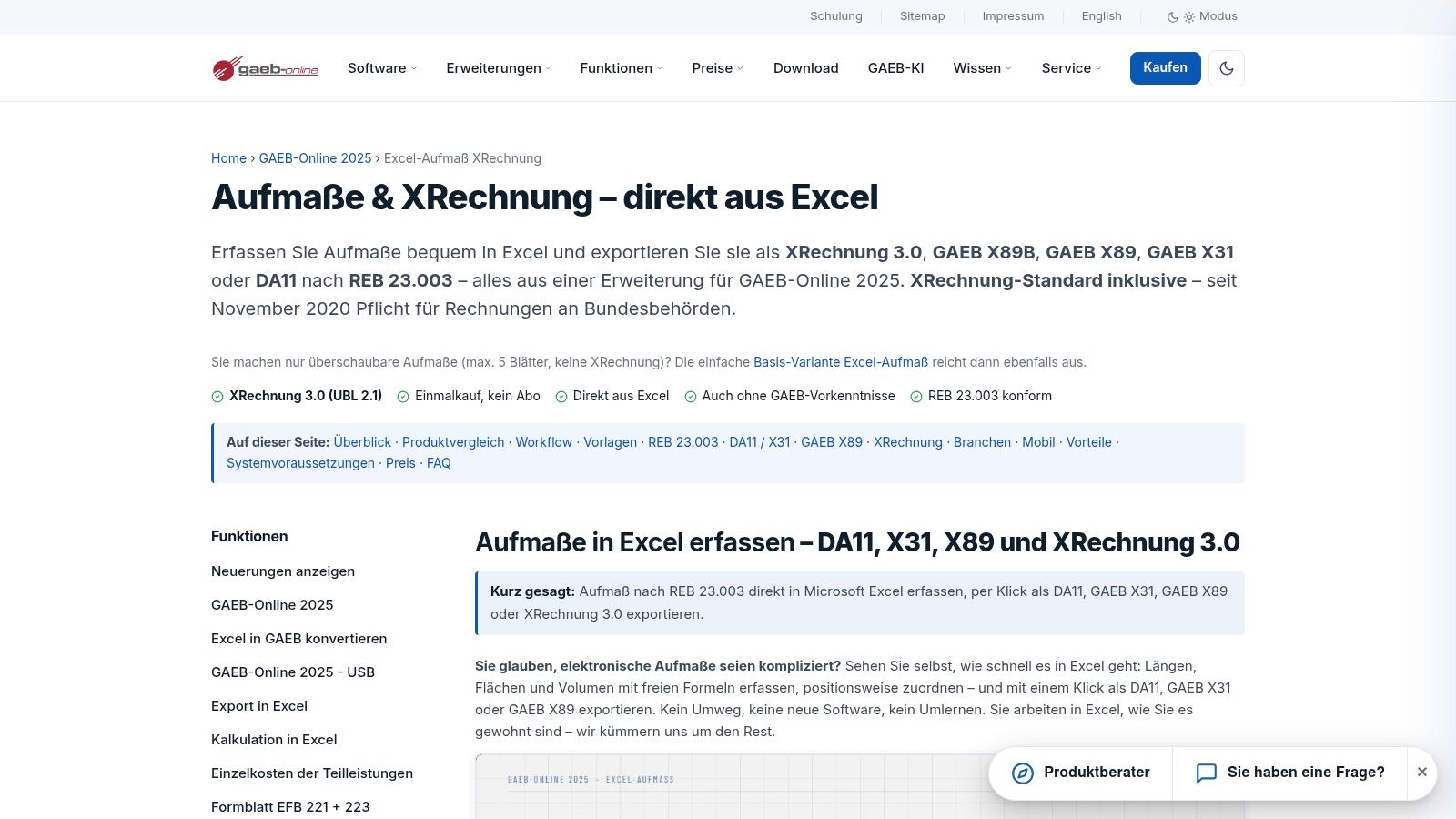
Task: Jump to Workflow section
Action: [x=544, y=442]
